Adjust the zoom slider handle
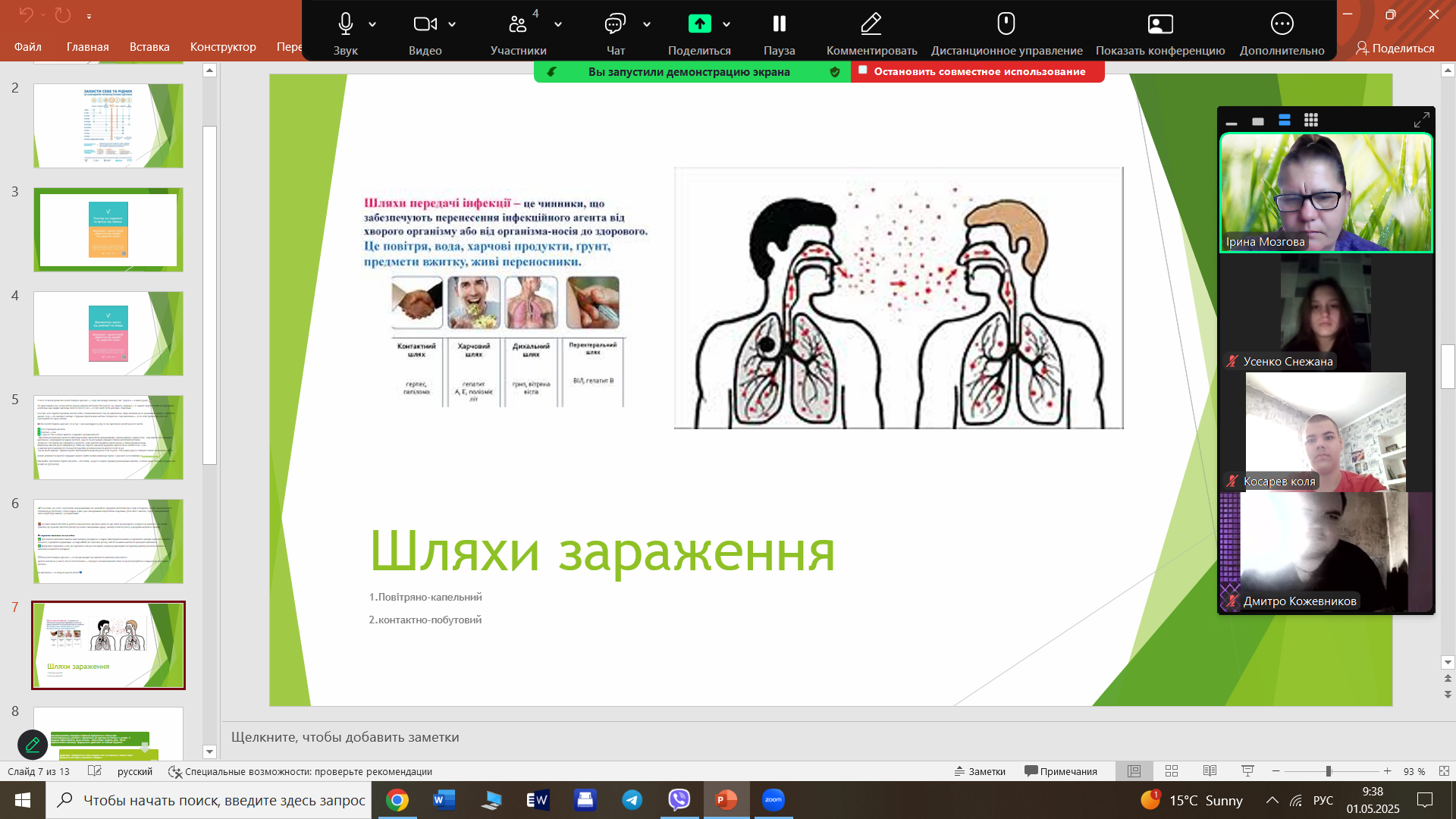Viewport: 1456px width, 819px height. (x=1329, y=771)
